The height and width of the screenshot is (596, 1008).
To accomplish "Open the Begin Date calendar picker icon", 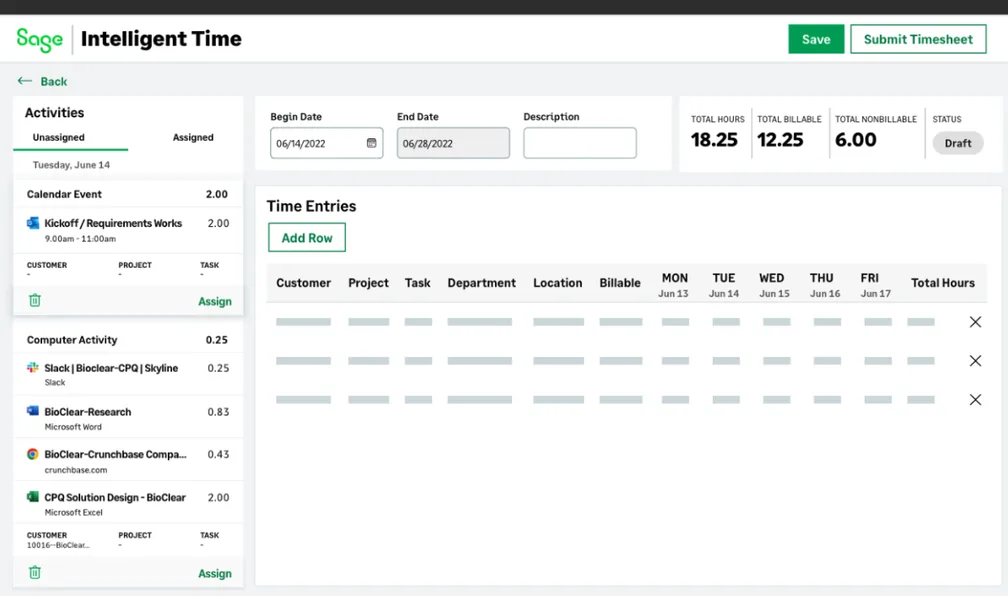I will pyautogui.click(x=372, y=143).
